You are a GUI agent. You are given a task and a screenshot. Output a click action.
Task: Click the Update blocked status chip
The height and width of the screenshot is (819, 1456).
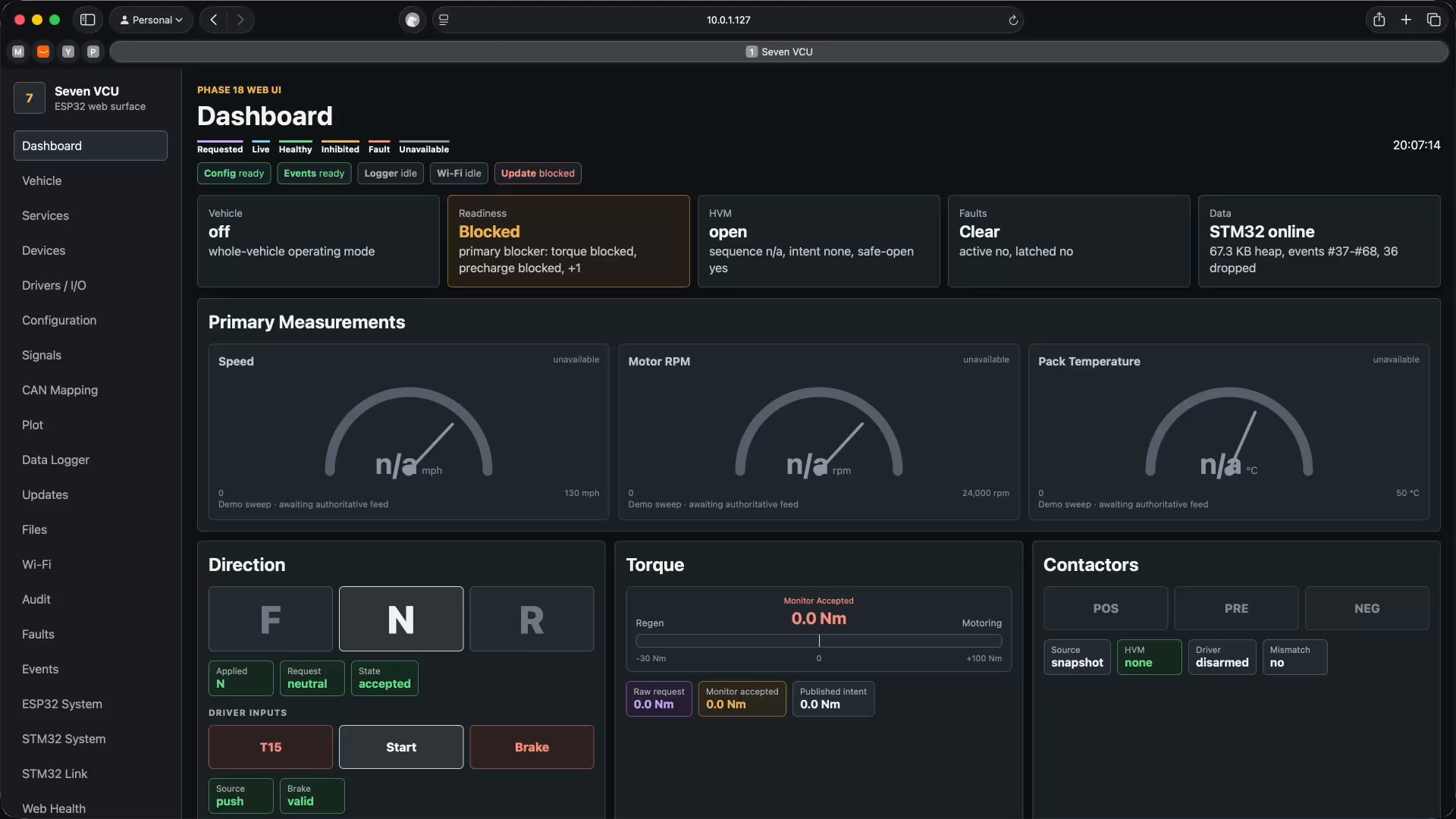538,173
